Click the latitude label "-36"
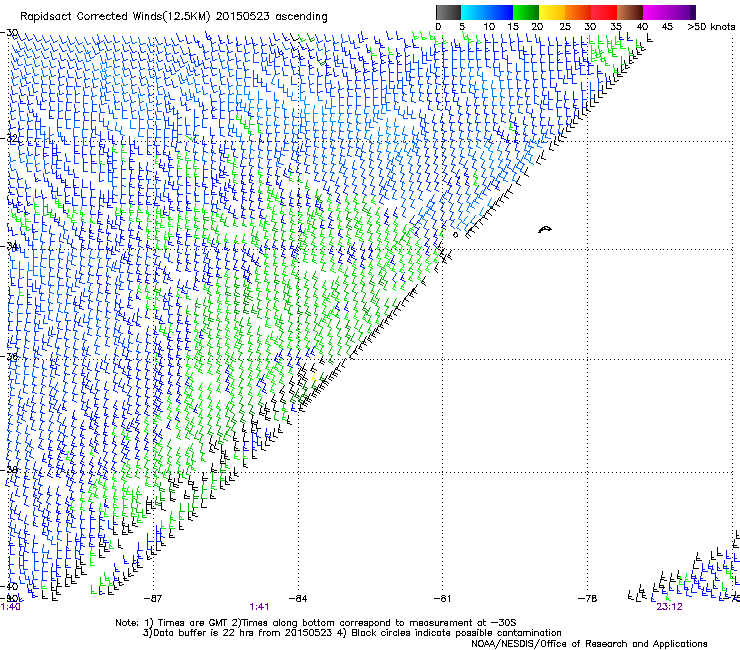 (x=9, y=357)
